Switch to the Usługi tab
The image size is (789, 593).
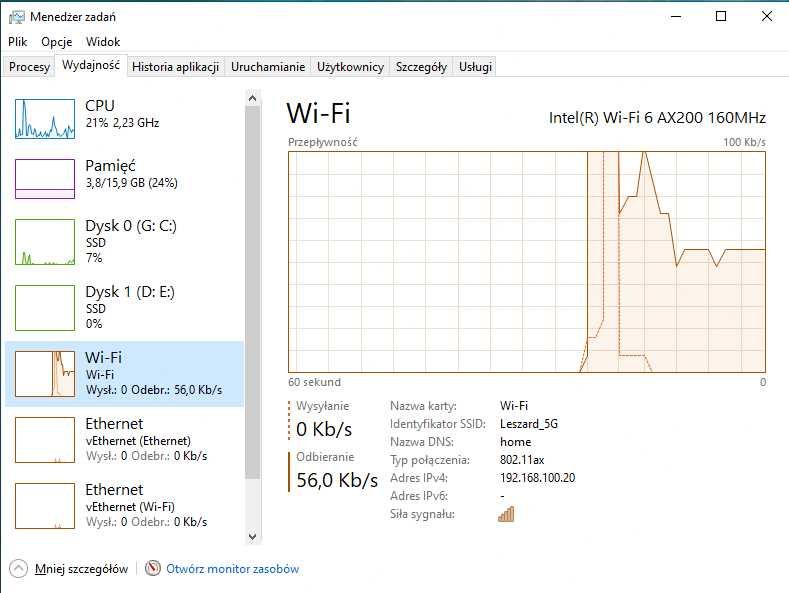475,66
